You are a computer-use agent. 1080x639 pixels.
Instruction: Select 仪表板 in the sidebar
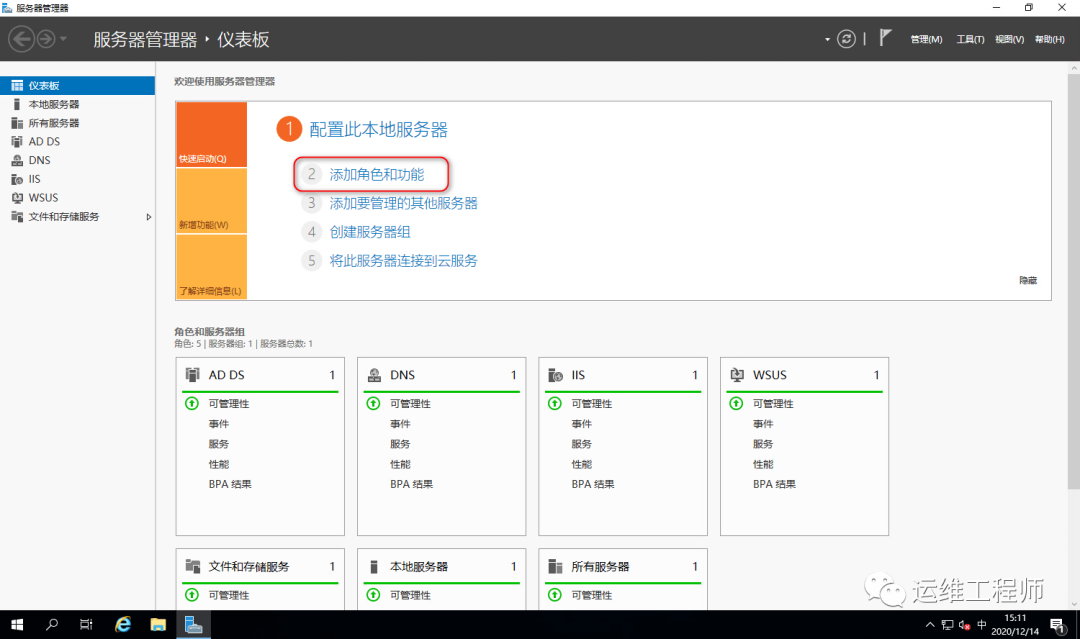tap(77, 85)
